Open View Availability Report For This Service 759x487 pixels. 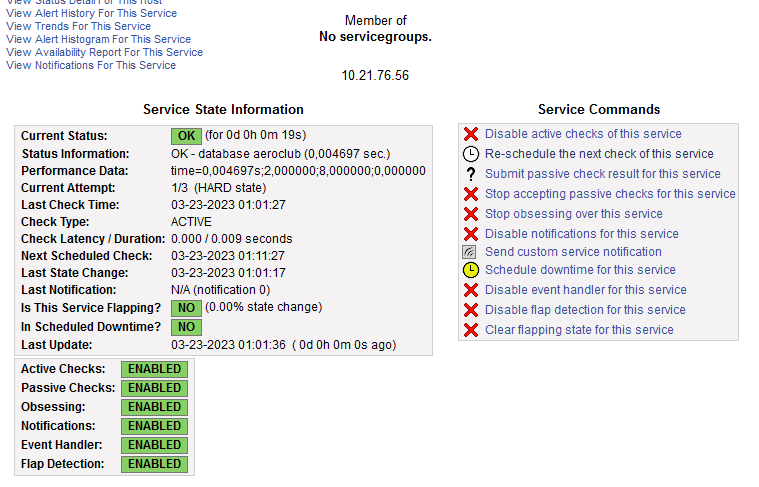point(104,53)
